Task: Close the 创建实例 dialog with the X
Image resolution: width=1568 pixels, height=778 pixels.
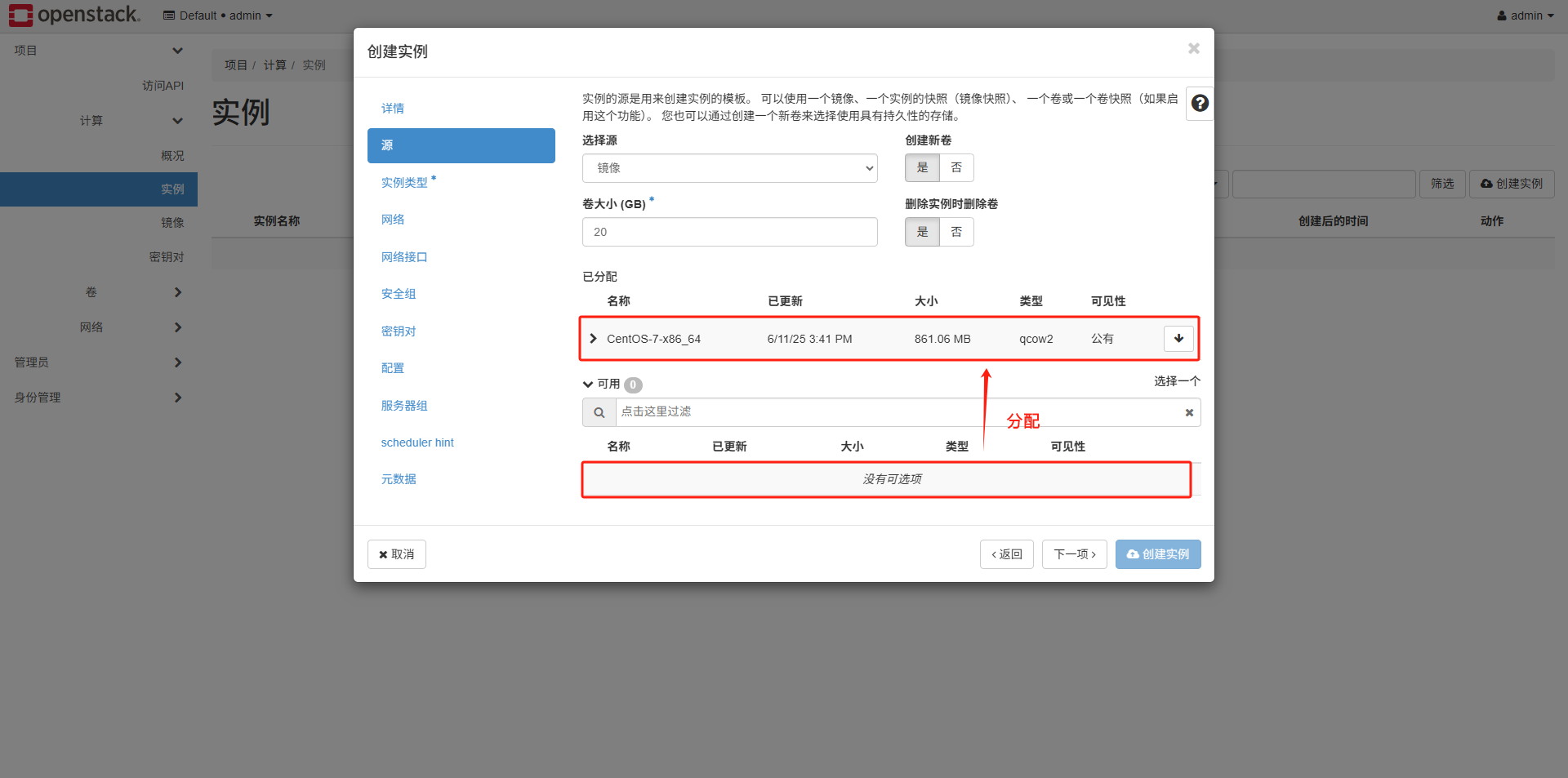Action: click(x=1194, y=49)
